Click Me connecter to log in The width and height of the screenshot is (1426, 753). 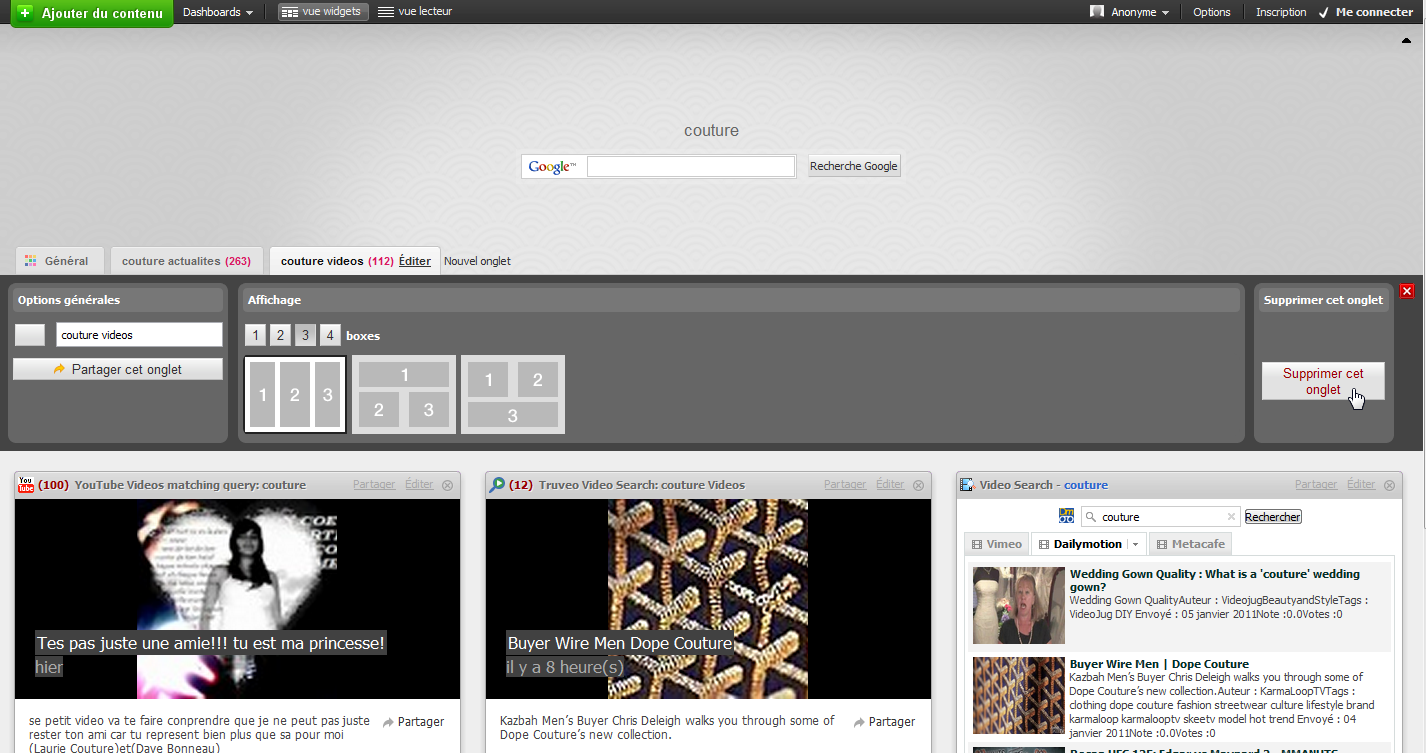point(1366,12)
